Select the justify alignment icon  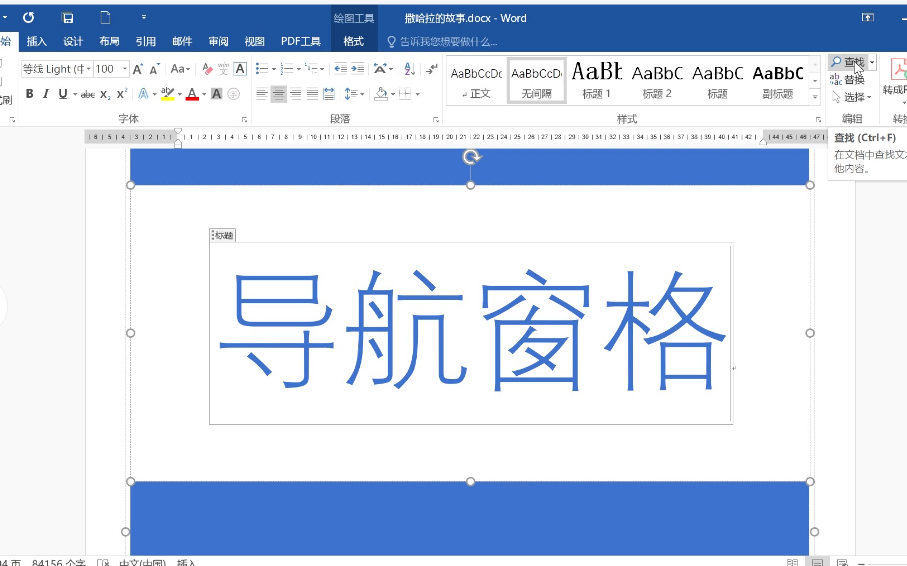[312, 94]
